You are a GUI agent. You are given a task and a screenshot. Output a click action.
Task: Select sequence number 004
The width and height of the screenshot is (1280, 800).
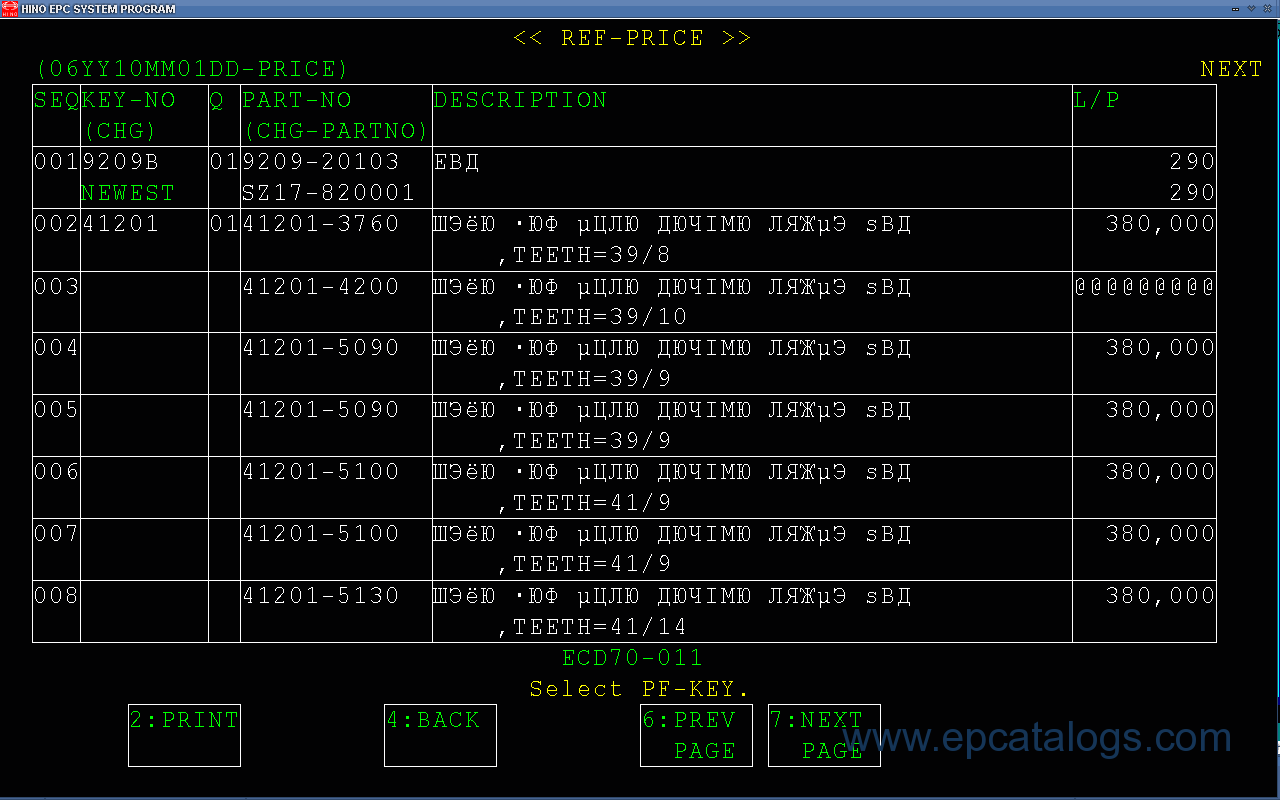[56, 348]
